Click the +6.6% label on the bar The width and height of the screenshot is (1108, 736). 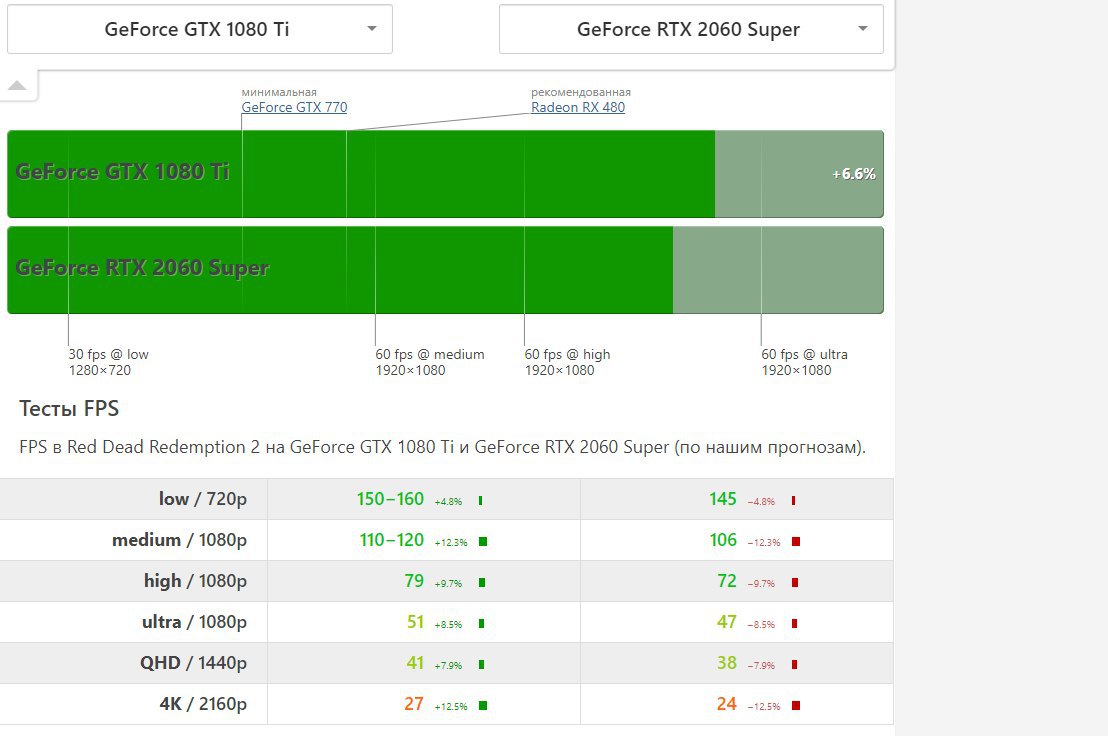[x=854, y=174]
